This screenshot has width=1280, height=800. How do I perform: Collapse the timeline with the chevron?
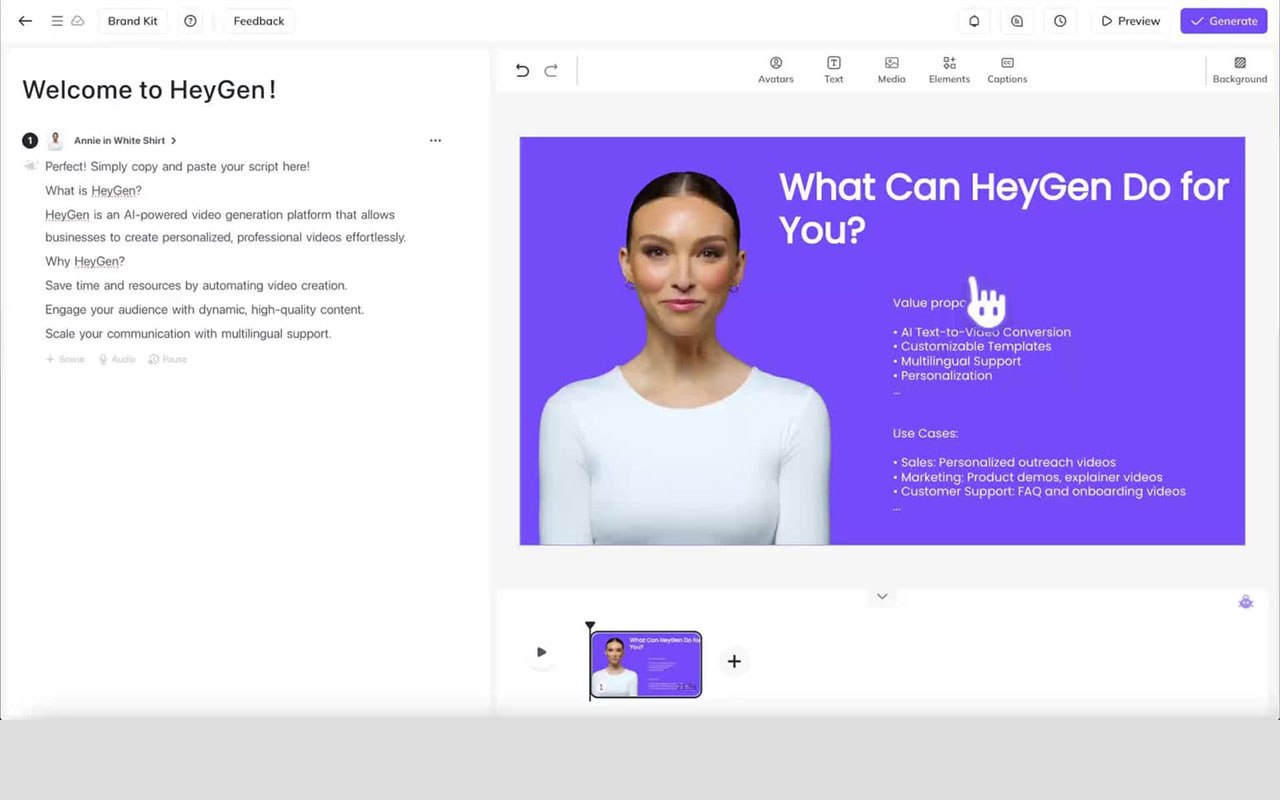[x=882, y=596]
